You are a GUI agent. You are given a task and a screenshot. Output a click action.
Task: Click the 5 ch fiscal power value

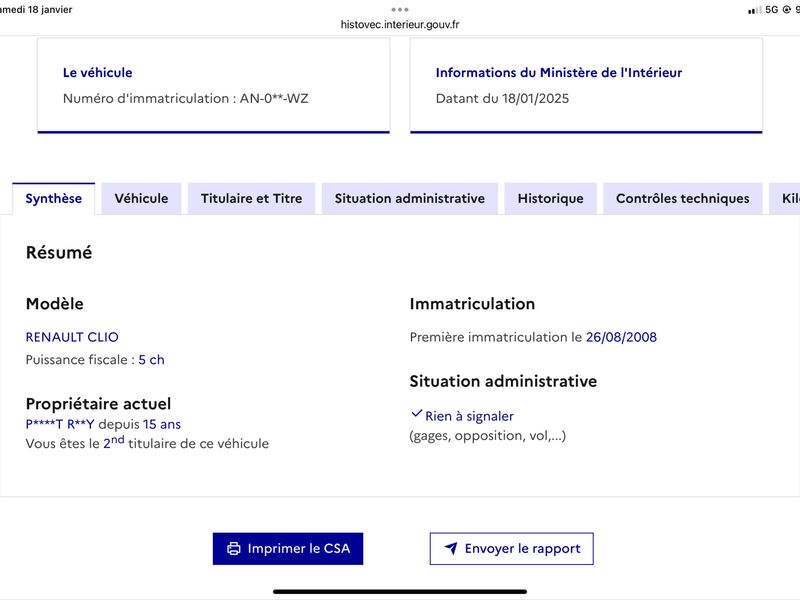point(152,360)
